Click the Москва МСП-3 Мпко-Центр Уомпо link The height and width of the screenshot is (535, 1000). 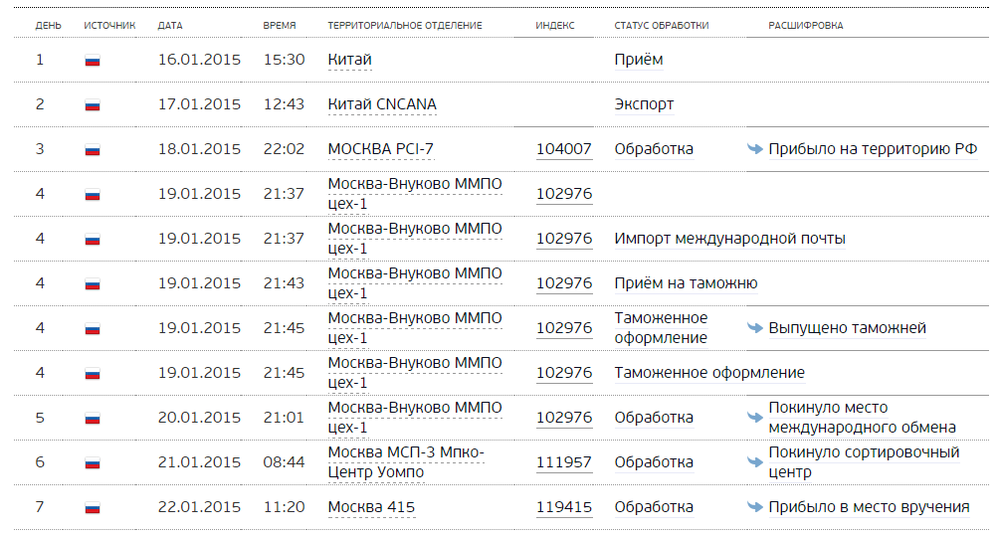(406, 462)
